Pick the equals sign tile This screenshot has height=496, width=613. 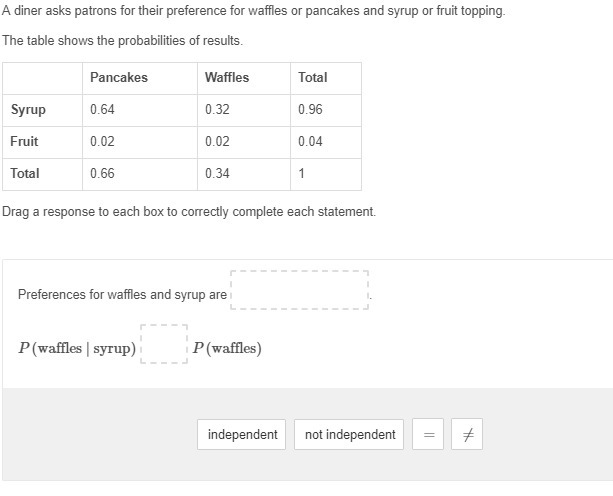click(x=429, y=435)
